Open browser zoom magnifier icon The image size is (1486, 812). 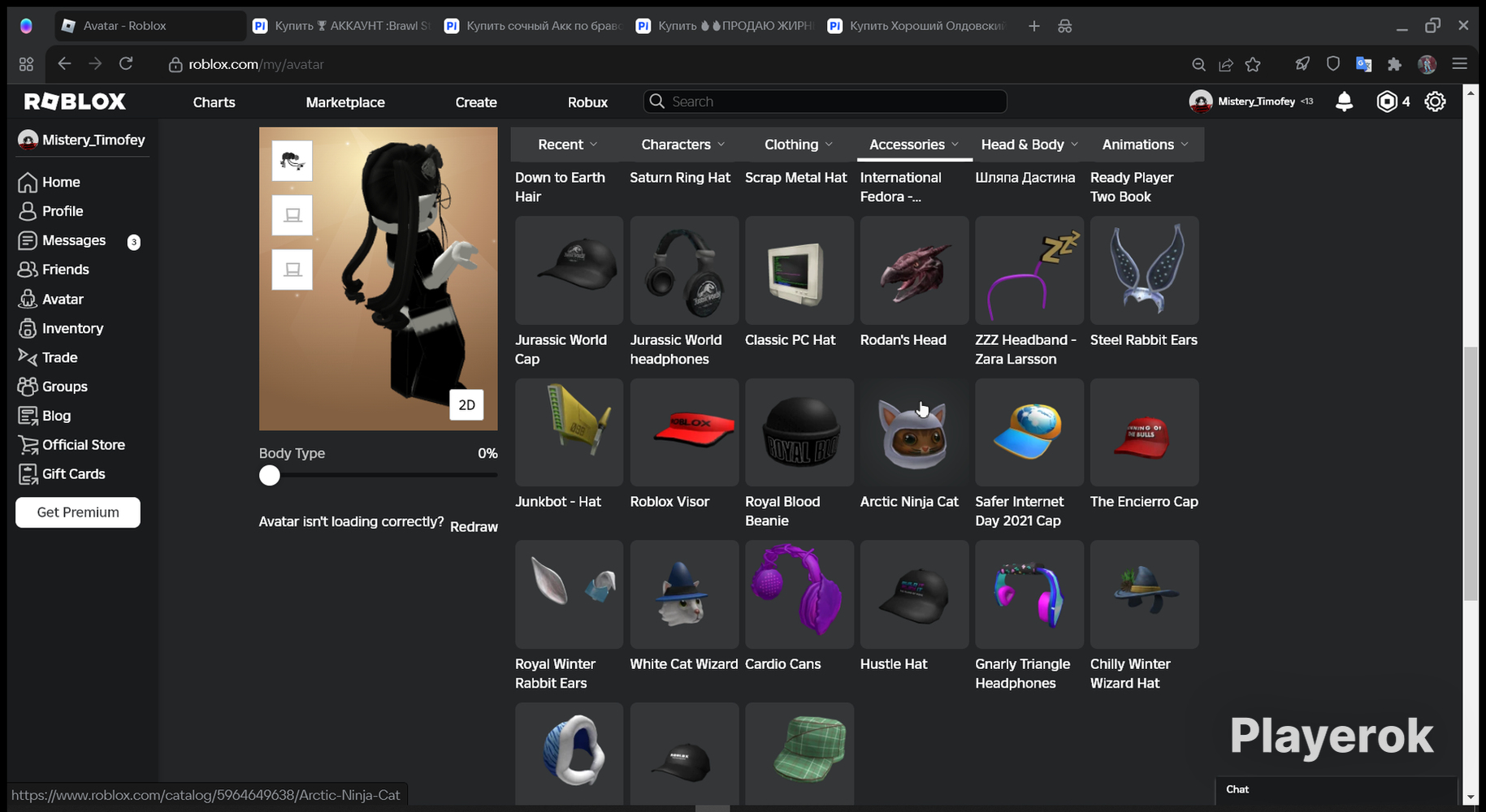[x=1198, y=64]
